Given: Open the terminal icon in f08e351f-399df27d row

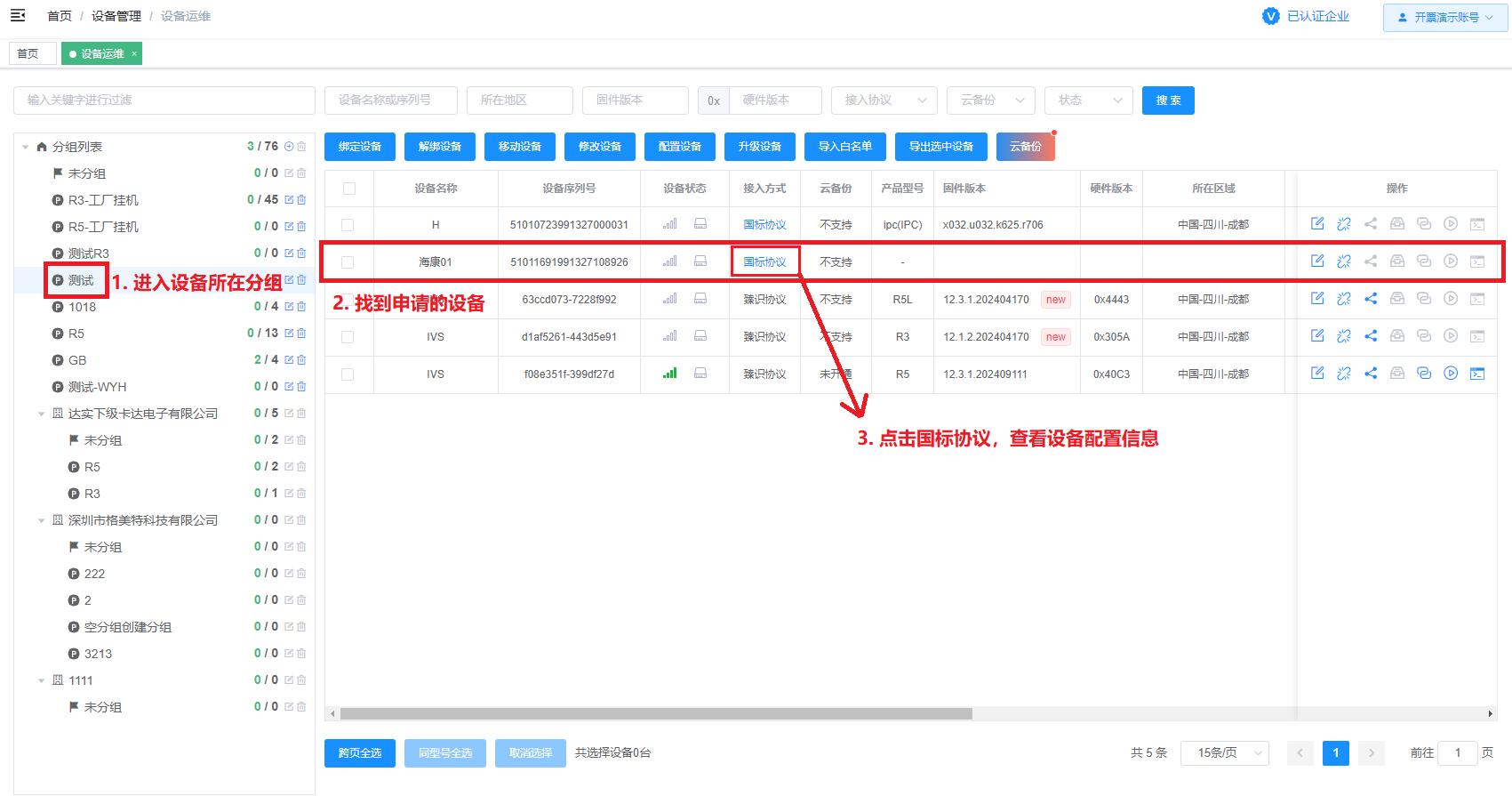Looking at the screenshot, I should coord(1477,374).
